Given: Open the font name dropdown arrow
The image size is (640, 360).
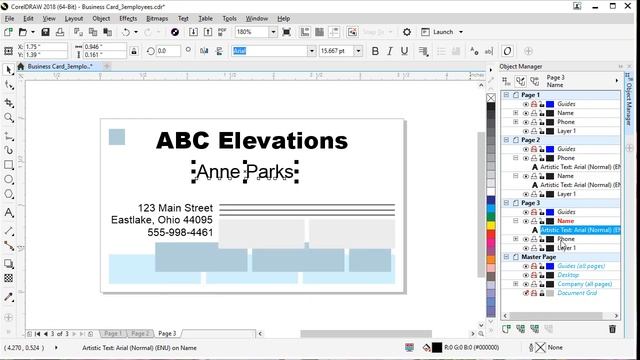Looking at the screenshot, I should coord(312,51).
